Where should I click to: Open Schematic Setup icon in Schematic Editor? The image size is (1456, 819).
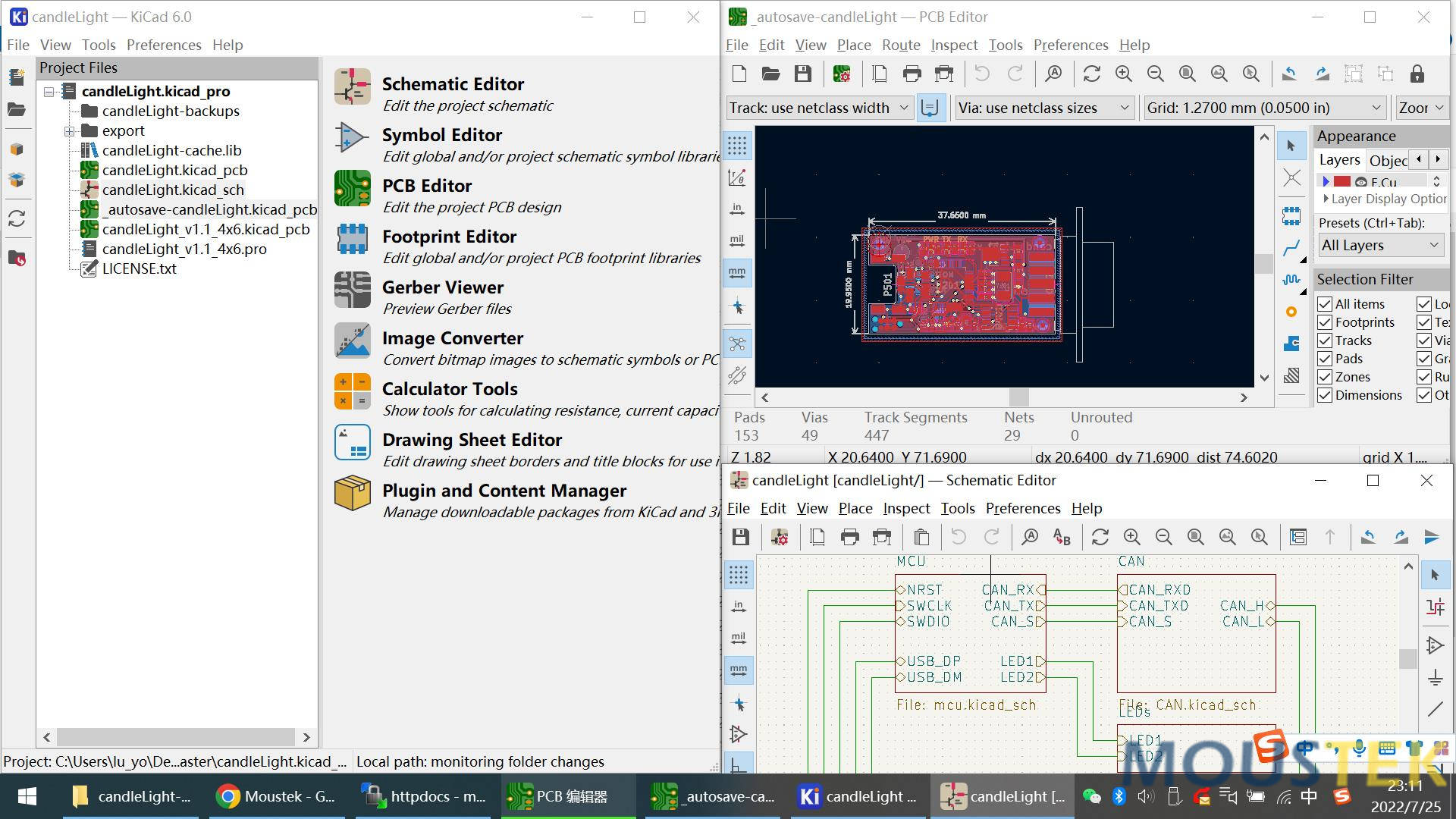779,537
